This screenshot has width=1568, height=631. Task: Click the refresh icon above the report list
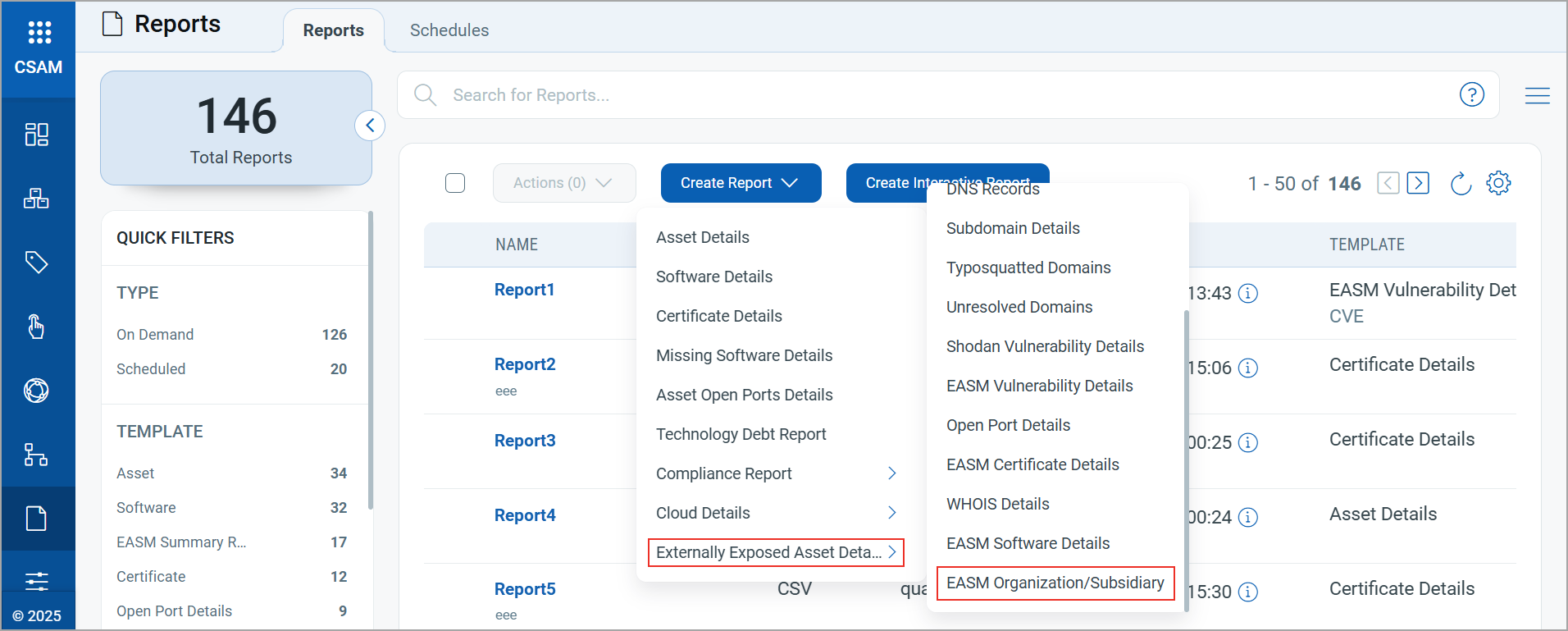coord(1461,183)
